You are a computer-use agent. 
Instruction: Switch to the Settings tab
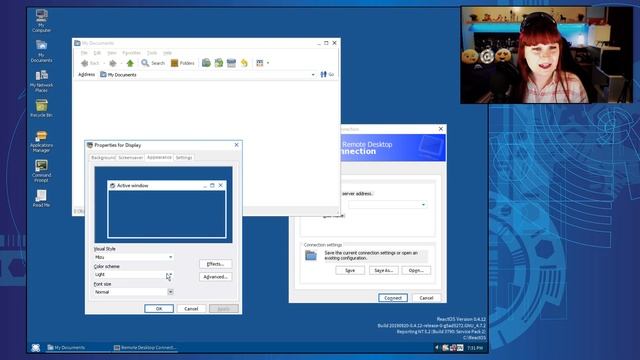(184, 158)
